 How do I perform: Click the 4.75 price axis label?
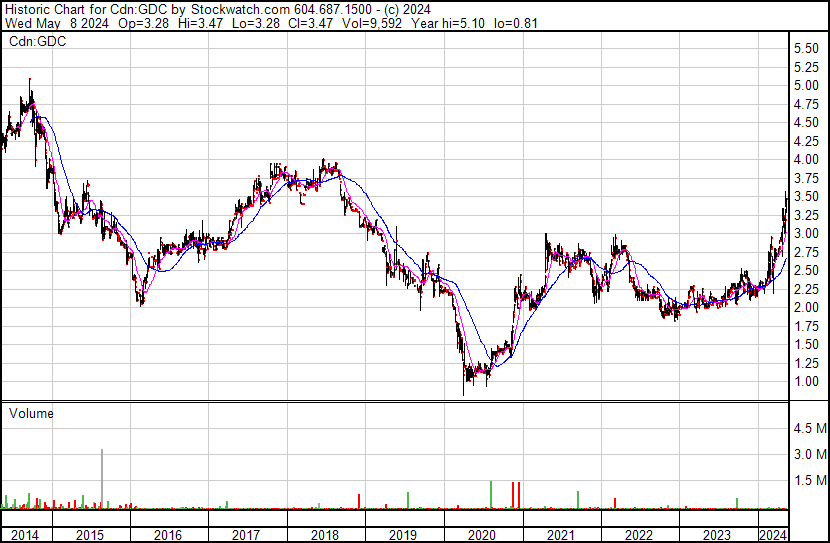point(806,104)
